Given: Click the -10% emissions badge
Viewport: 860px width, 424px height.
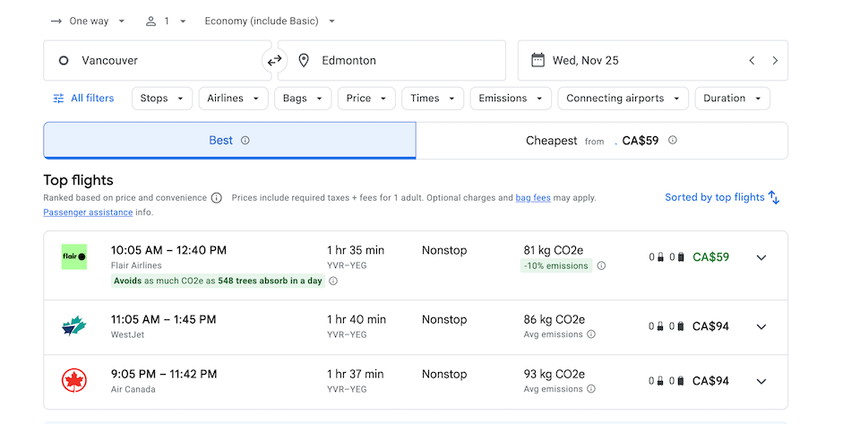Looking at the screenshot, I should click(x=556, y=266).
